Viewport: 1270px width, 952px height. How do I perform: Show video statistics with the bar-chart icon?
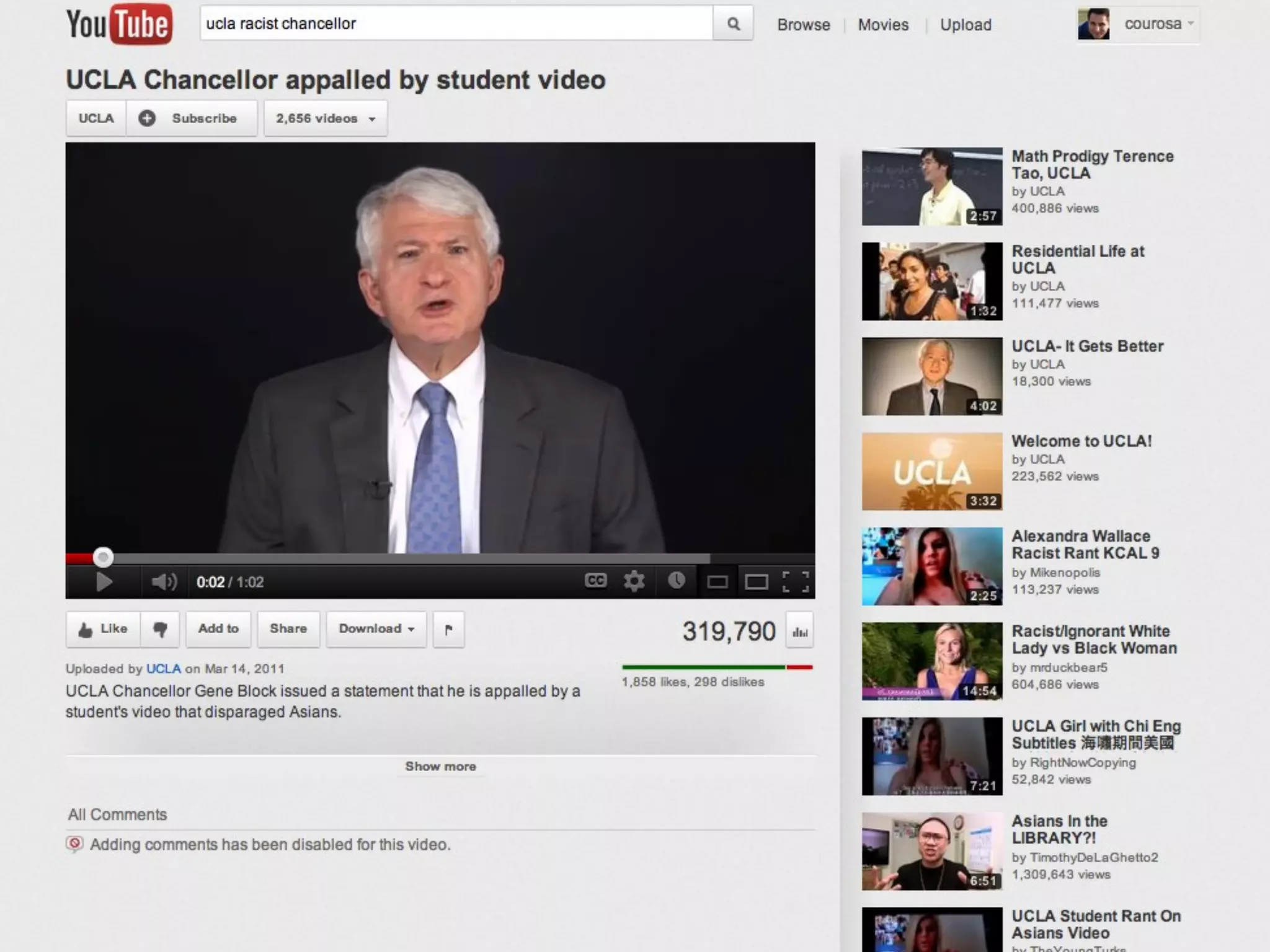[800, 631]
